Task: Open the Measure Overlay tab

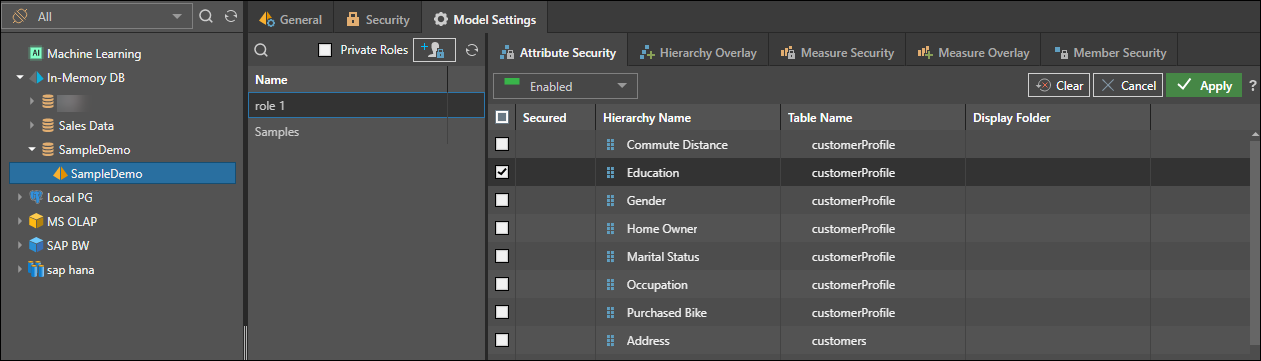Action: click(973, 52)
